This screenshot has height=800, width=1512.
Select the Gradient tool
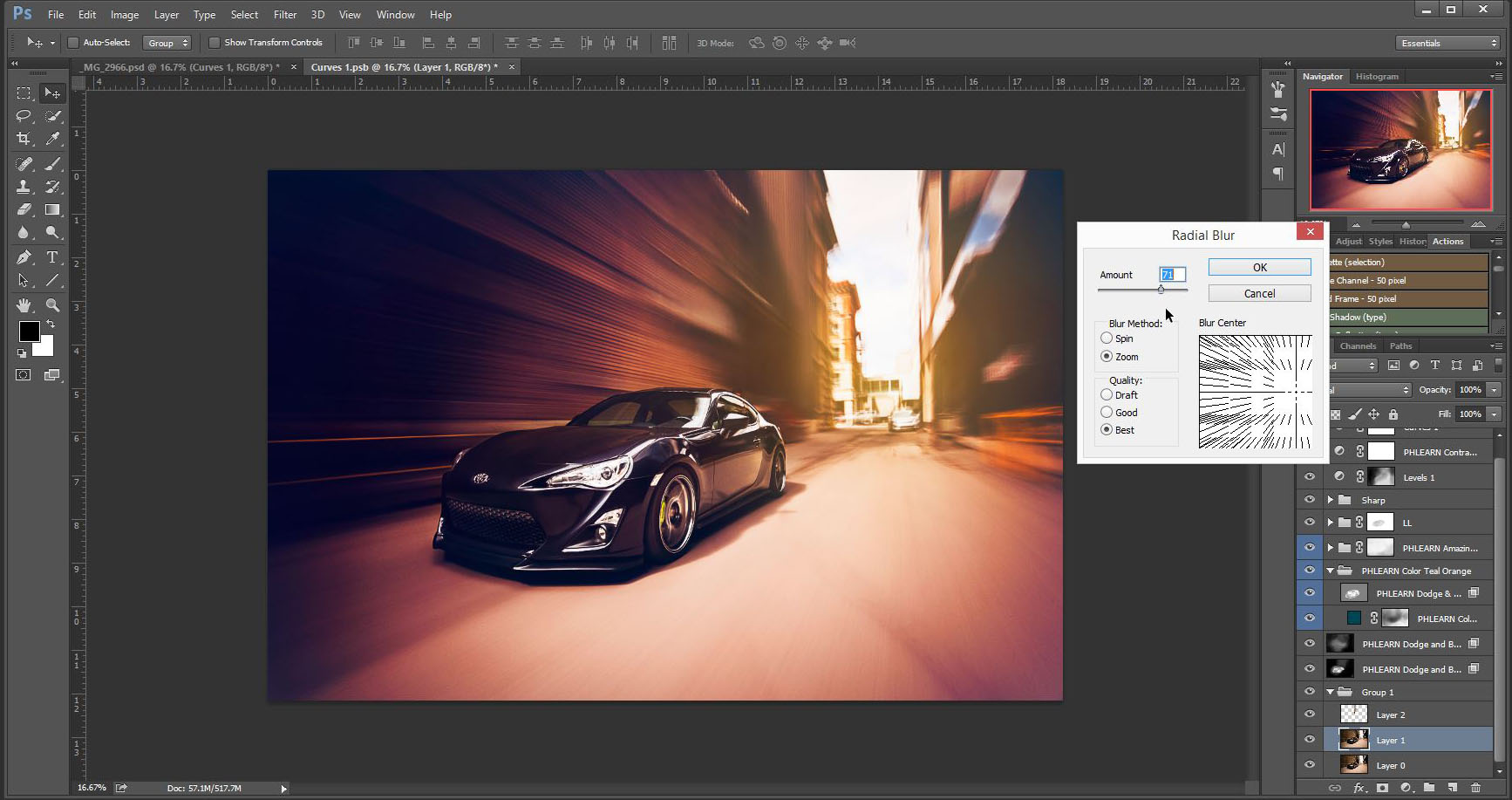pos(52,209)
